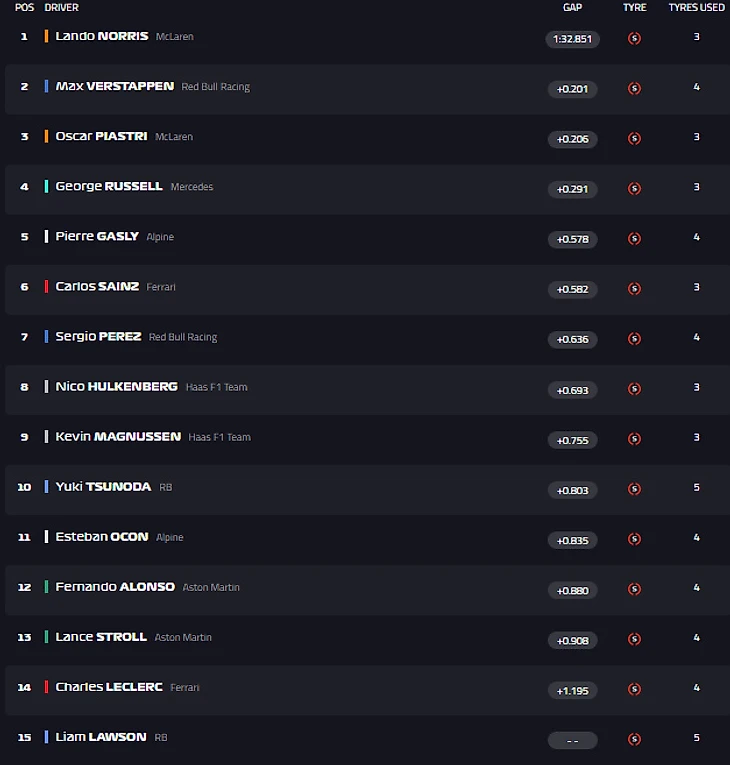Click the red Ferrari color bar beside Sainz
Image resolution: width=730 pixels, height=765 pixels.
pyautogui.click(x=46, y=287)
